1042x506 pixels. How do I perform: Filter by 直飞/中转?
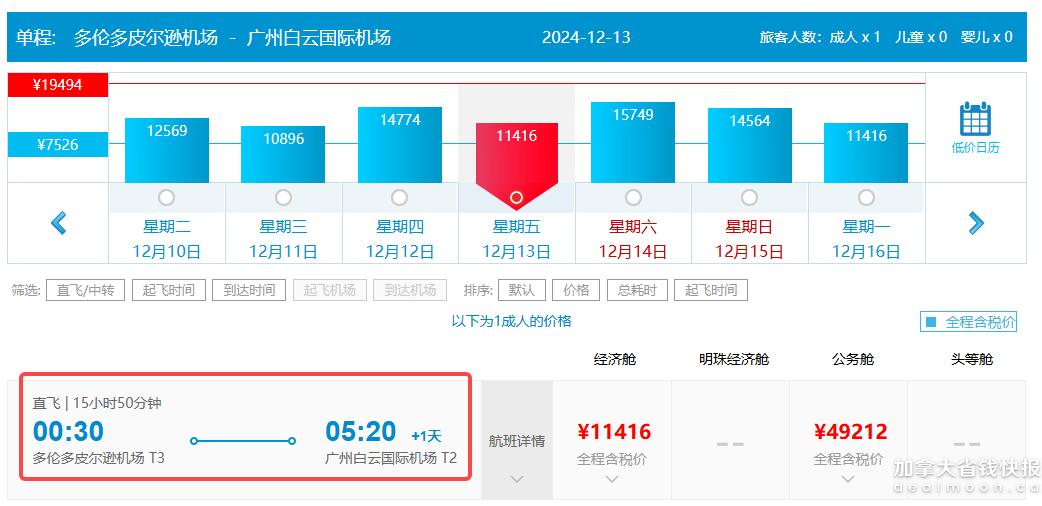(85, 291)
